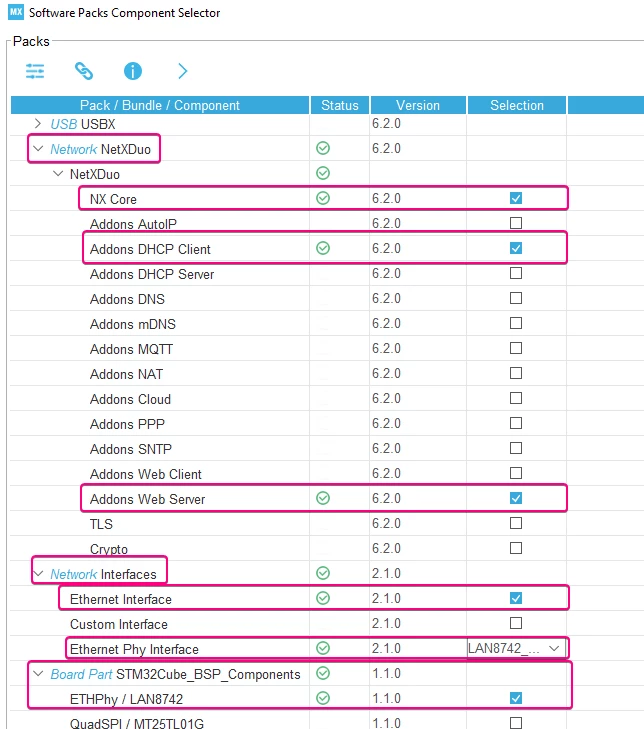
Task: Uncheck Ethernet Interface checkbox
Action: 516,598
